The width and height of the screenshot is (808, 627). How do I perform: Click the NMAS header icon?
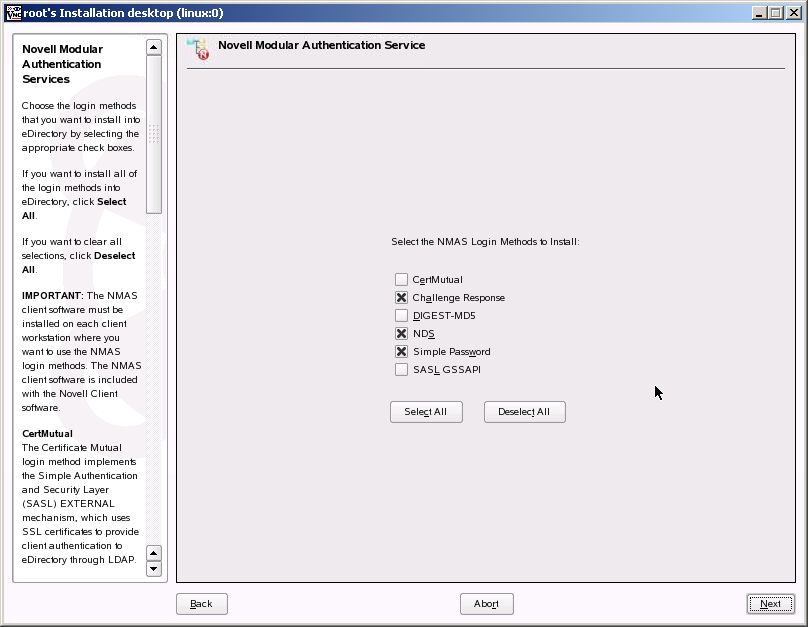click(x=198, y=48)
